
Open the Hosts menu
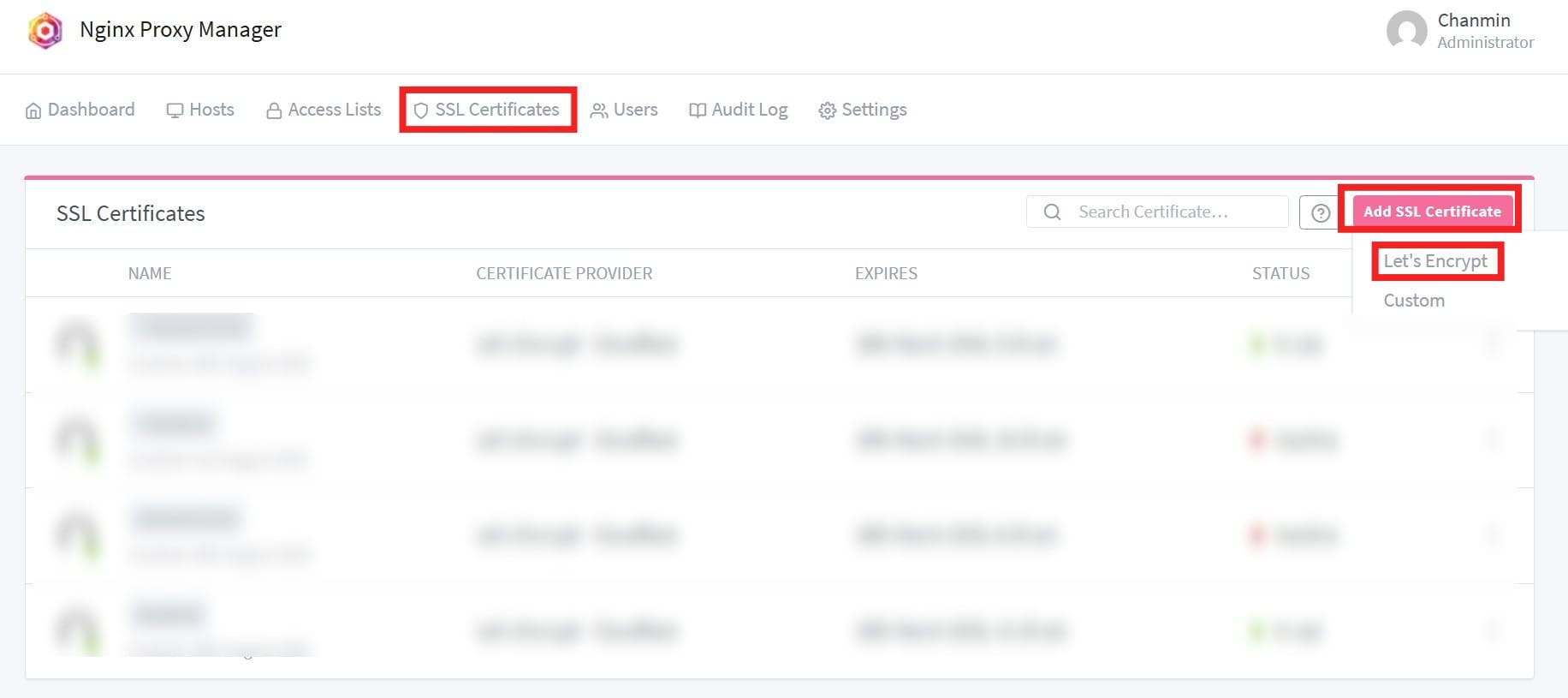coord(200,110)
